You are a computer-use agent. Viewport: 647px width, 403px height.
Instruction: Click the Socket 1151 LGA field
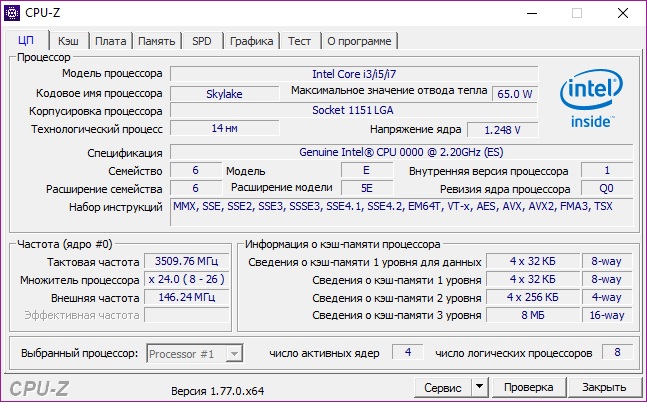(353, 110)
